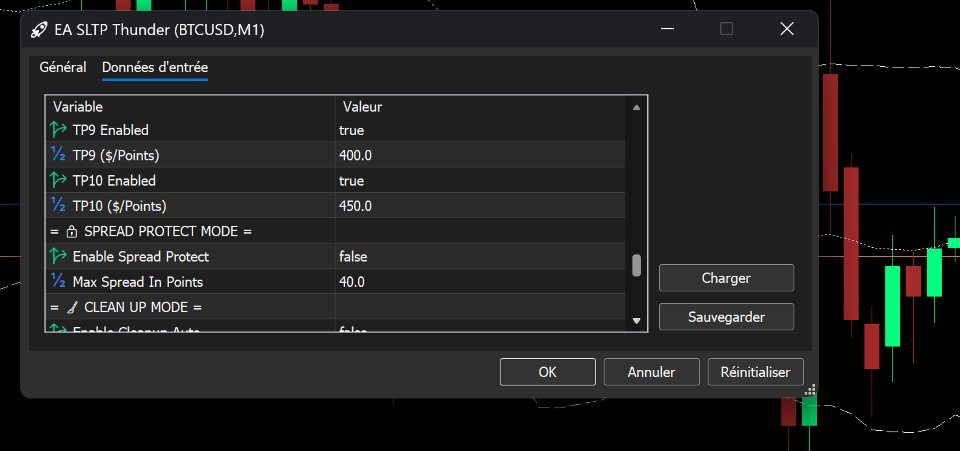Image resolution: width=960 pixels, height=451 pixels.
Task: Click the parameter list scrollbar thumb
Action: pos(637,266)
